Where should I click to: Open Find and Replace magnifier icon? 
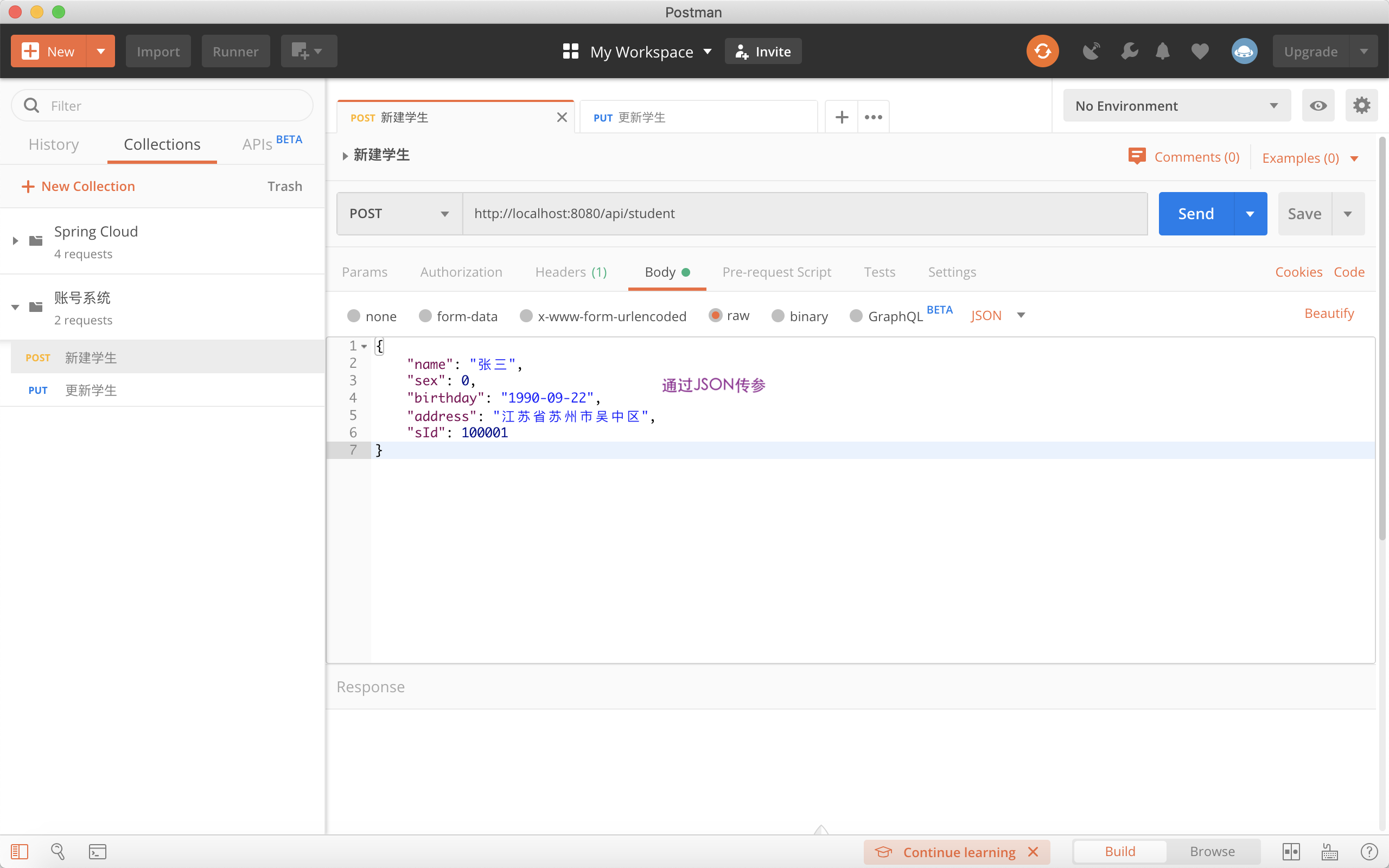(x=58, y=851)
